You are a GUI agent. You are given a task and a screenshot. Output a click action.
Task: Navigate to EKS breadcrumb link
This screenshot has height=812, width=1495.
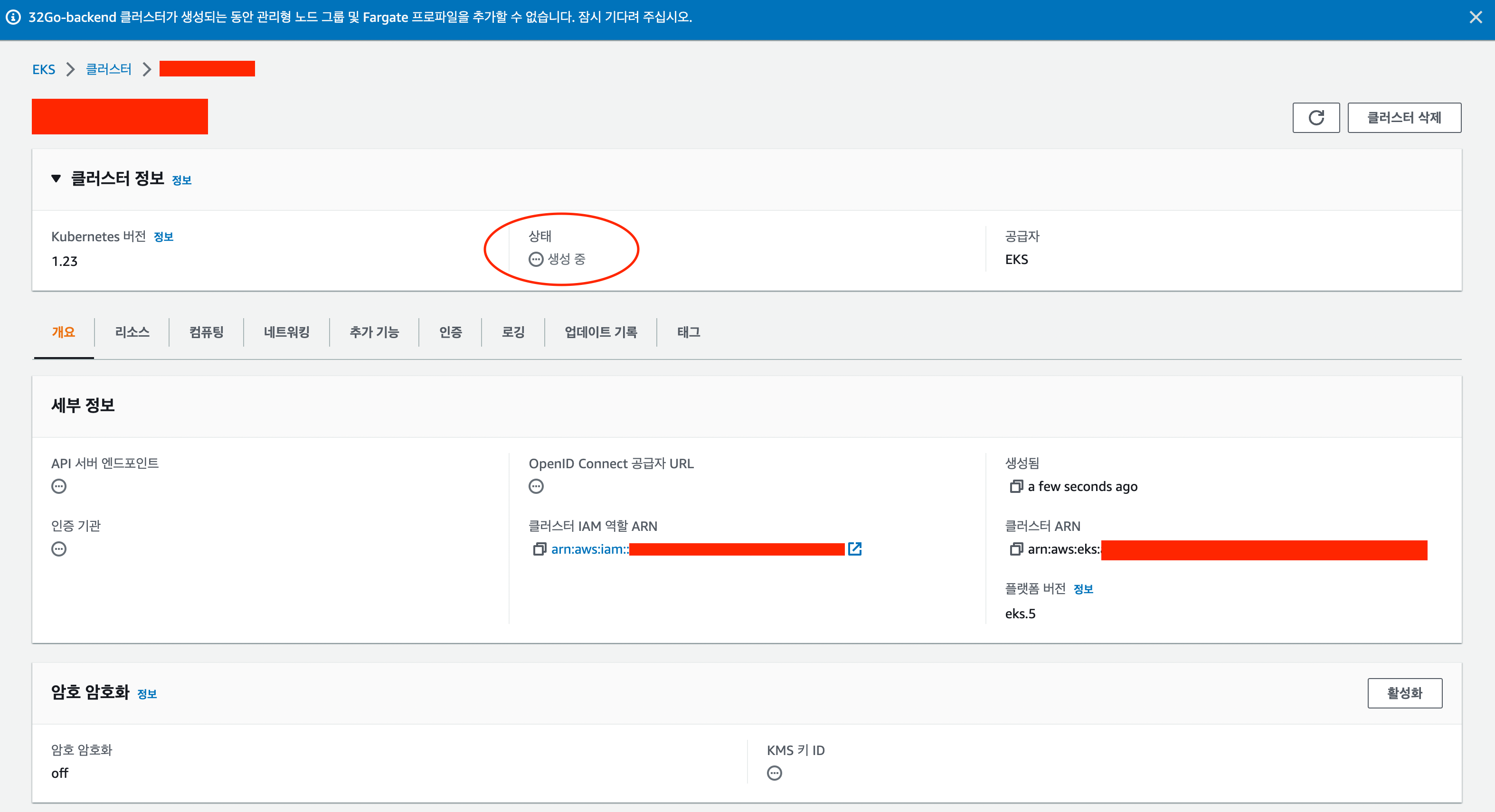pos(44,70)
